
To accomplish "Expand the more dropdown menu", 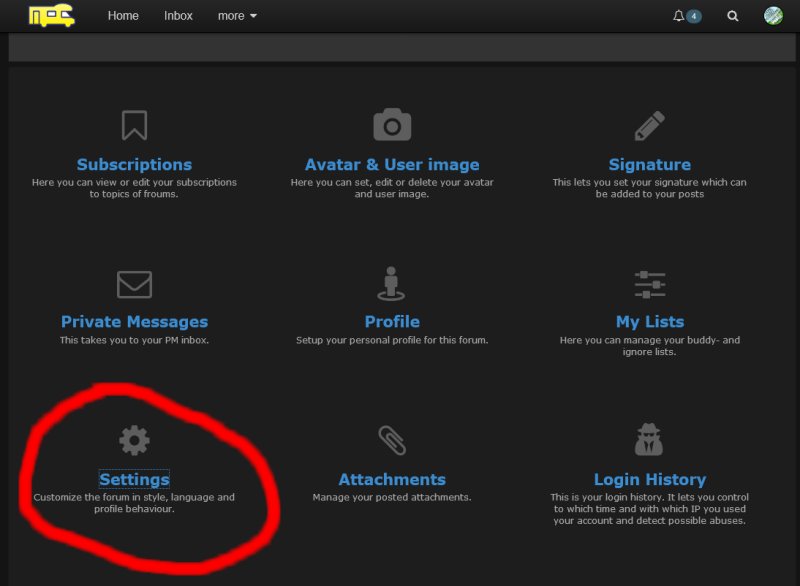I will (237, 16).
